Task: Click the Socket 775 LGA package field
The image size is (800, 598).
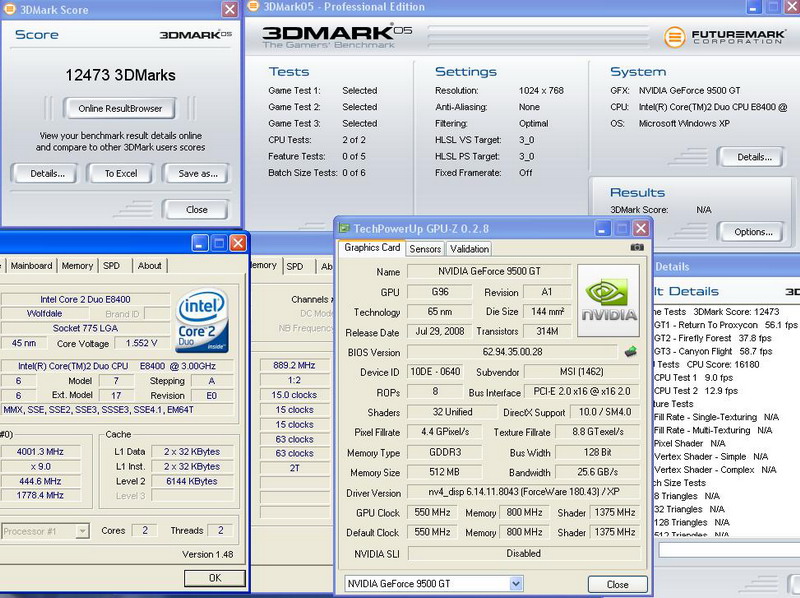Action: [x=85, y=328]
